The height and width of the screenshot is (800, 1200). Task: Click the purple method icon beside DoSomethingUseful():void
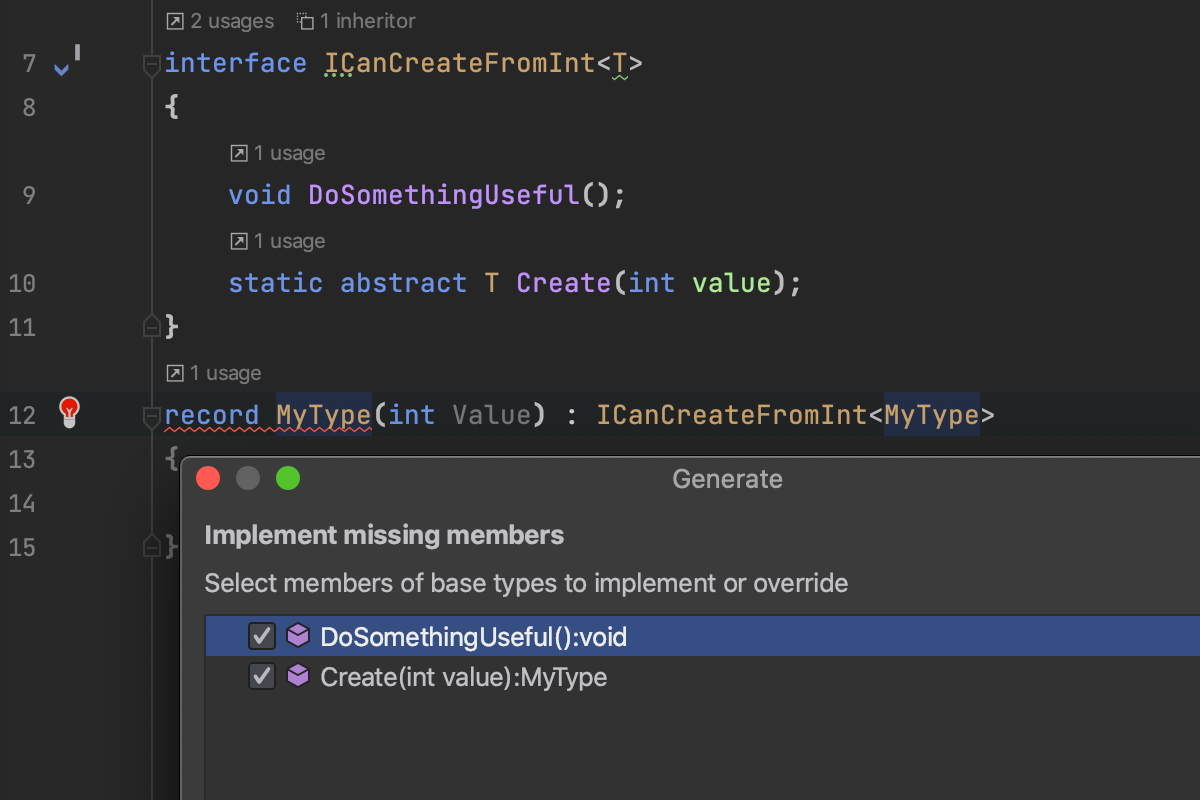[x=297, y=636]
